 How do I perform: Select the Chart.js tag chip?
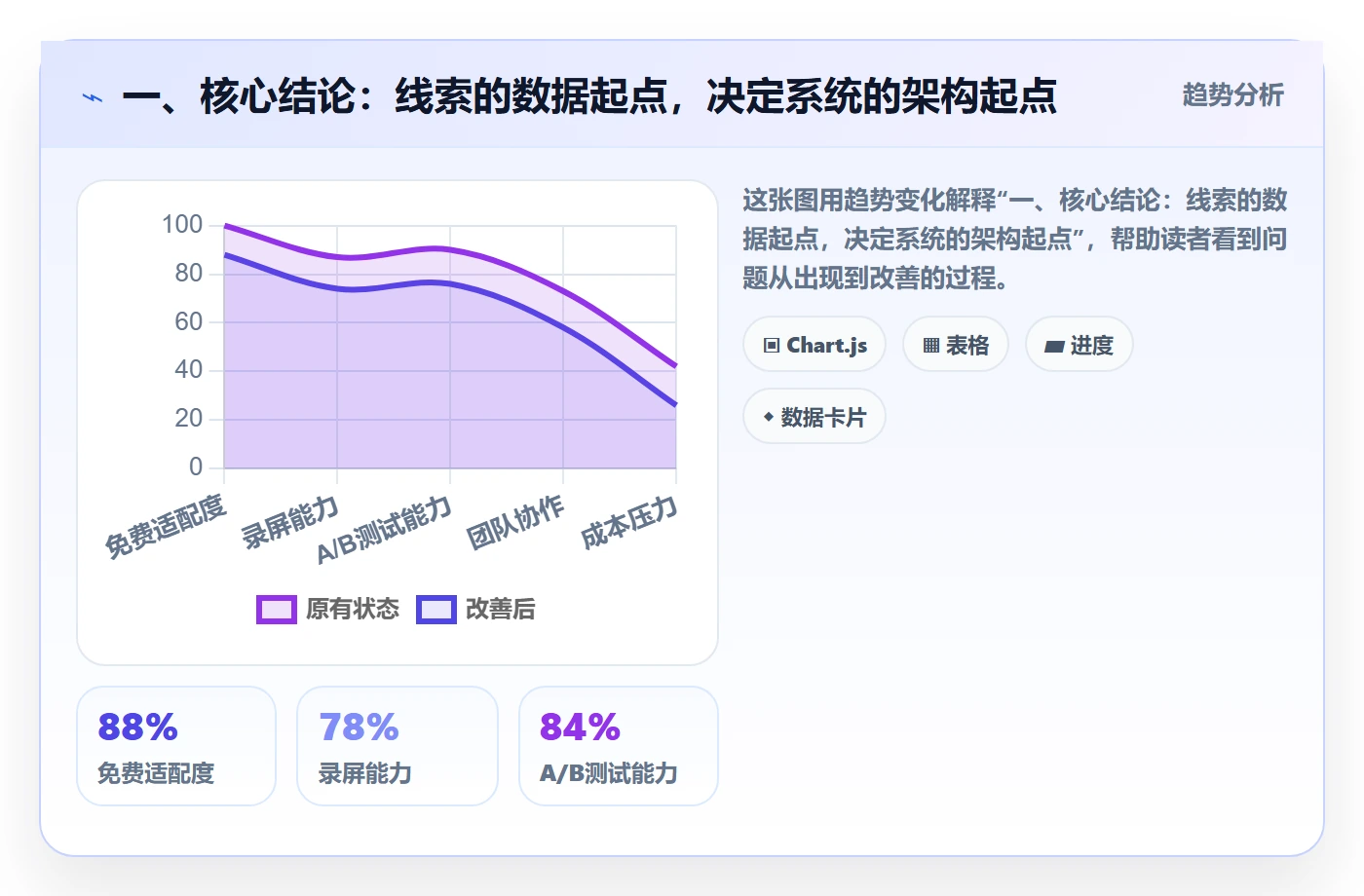pos(815,345)
